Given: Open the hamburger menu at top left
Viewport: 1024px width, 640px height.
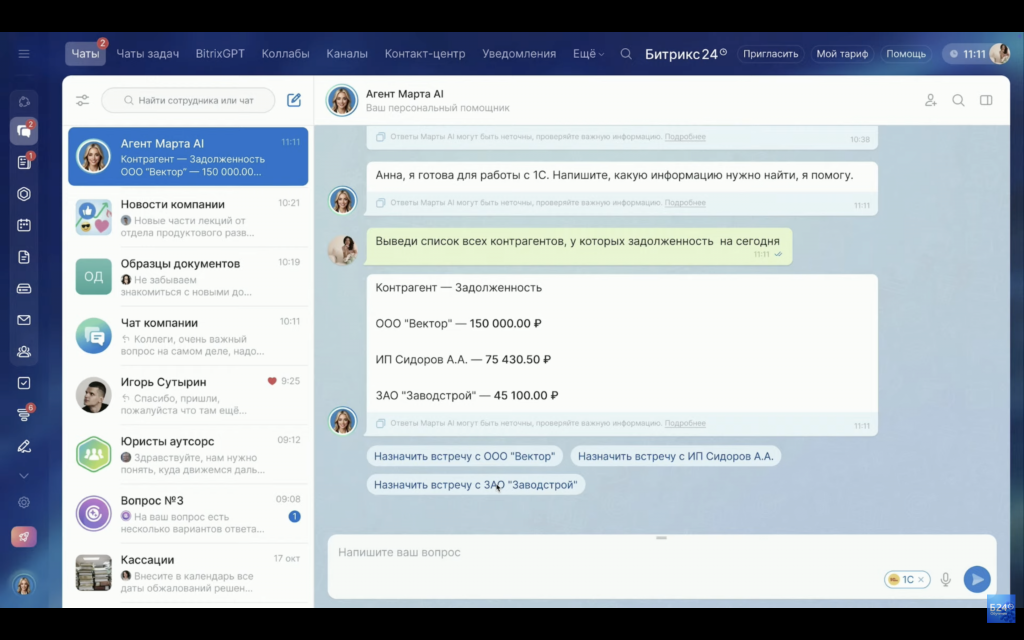Looking at the screenshot, I should [x=23, y=54].
